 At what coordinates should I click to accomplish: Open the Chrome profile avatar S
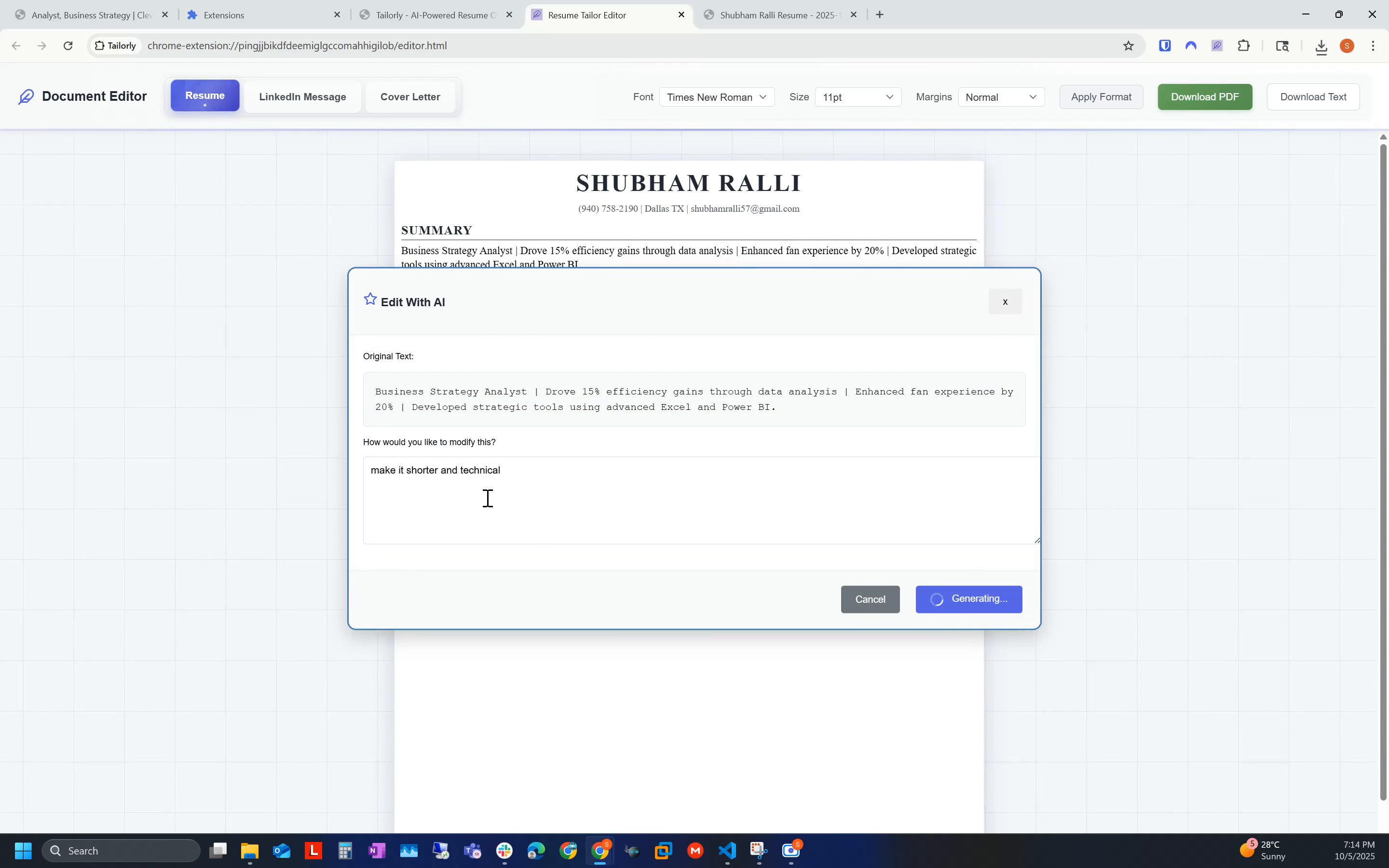pos(1347,46)
